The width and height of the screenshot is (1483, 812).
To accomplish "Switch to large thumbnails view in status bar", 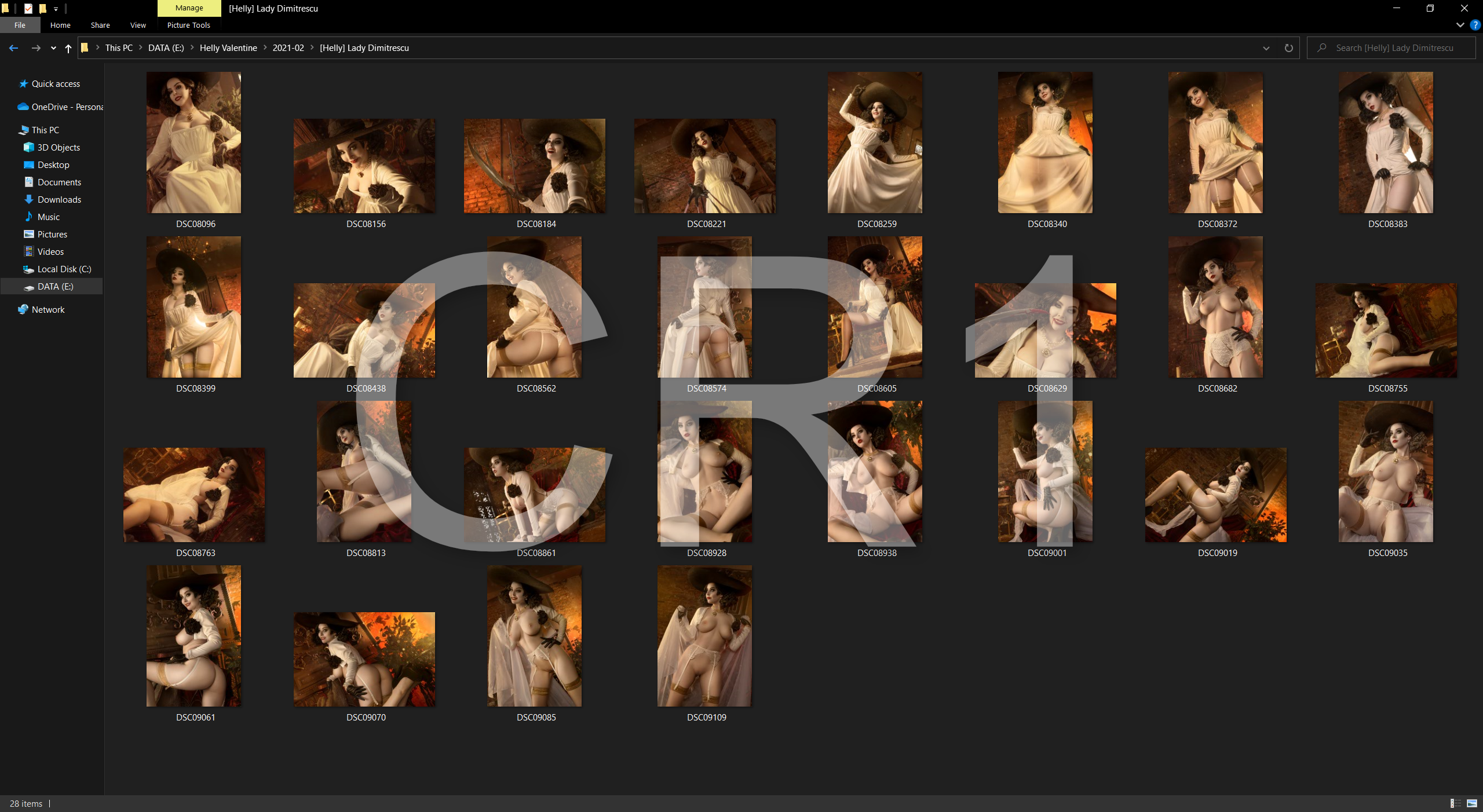I will pyautogui.click(x=1472, y=803).
